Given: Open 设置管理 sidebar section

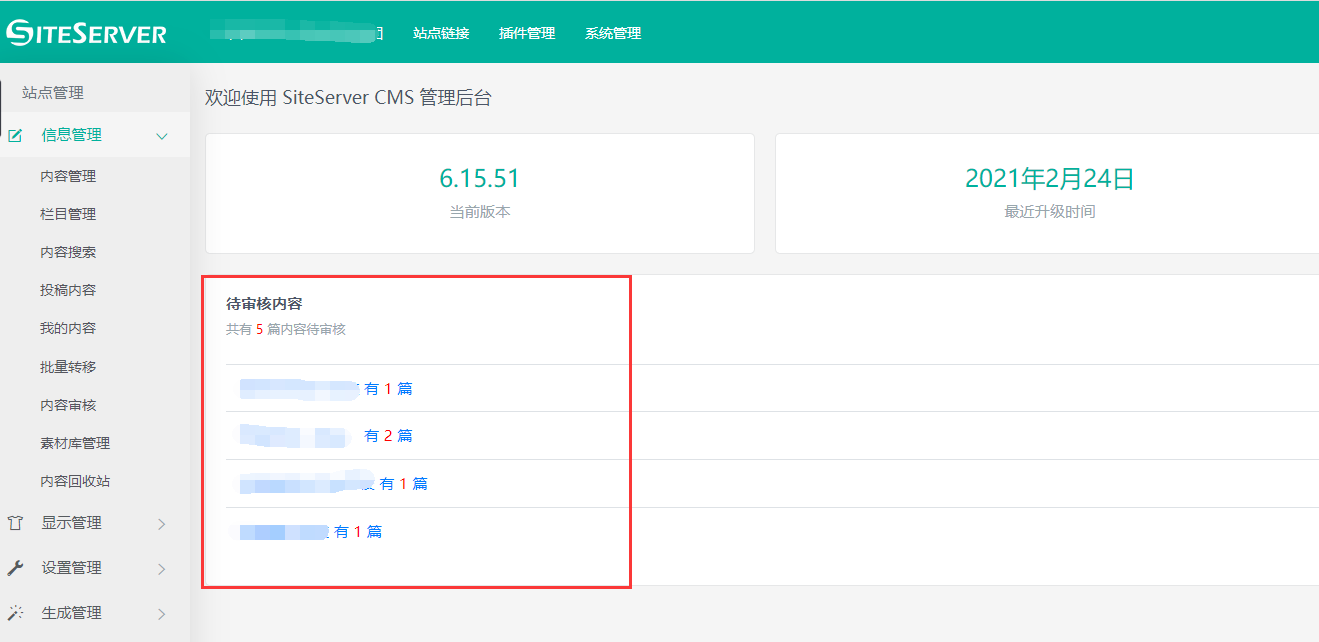Looking at the screenshot, I should (71, 568).
